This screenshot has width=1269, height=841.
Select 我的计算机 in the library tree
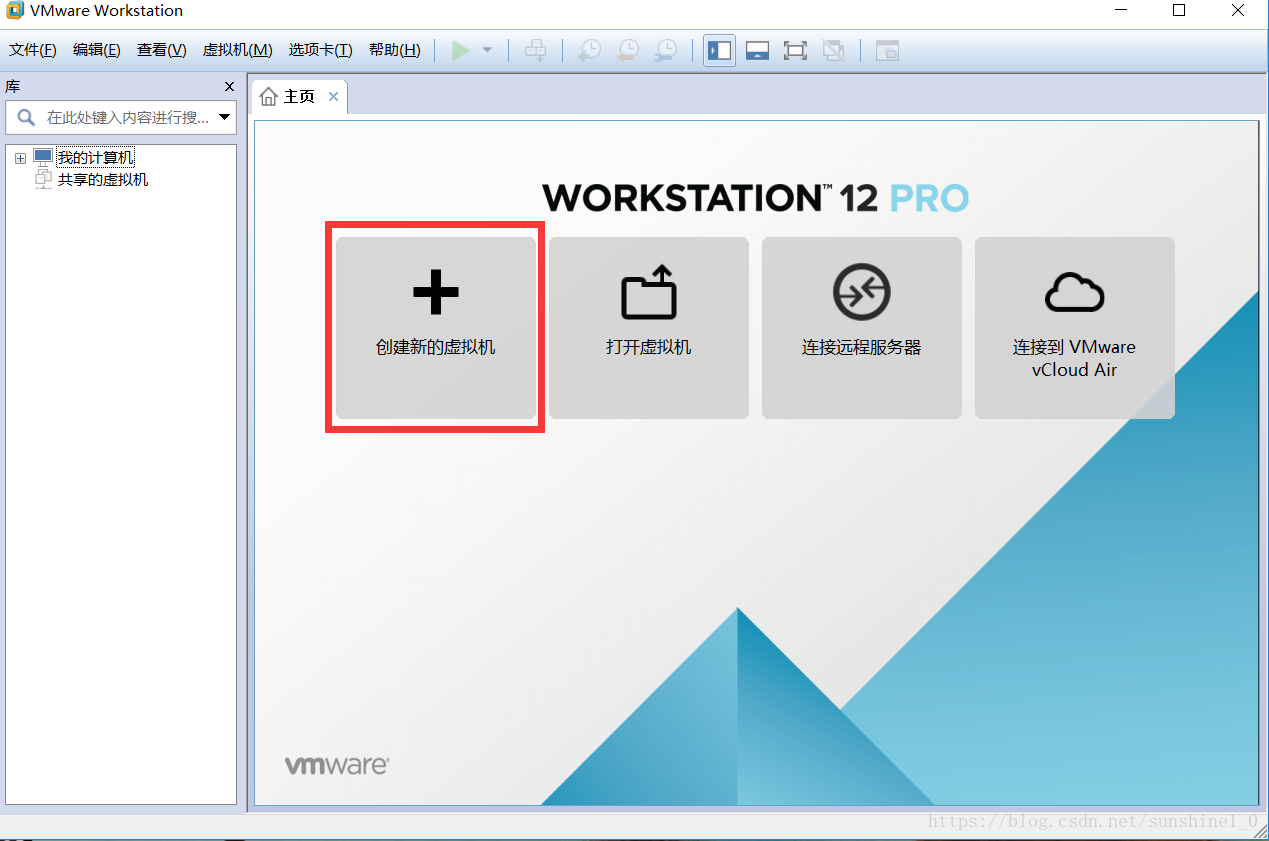[x=95, y=158]
